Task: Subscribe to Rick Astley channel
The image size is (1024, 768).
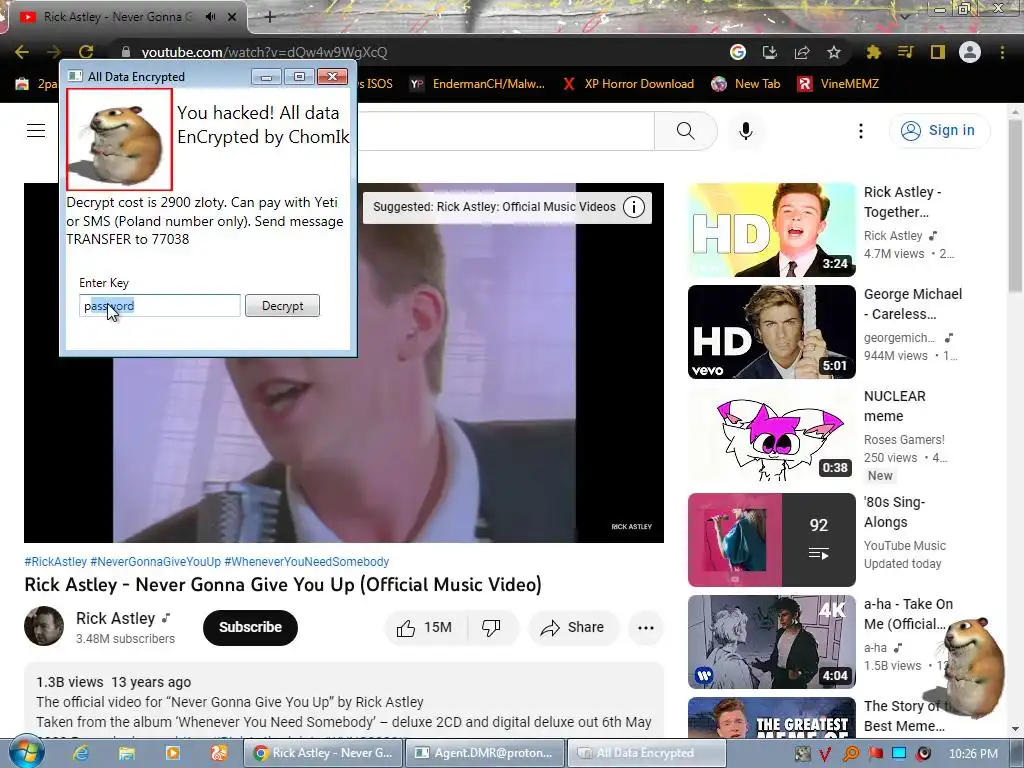Action: (250, 627)
